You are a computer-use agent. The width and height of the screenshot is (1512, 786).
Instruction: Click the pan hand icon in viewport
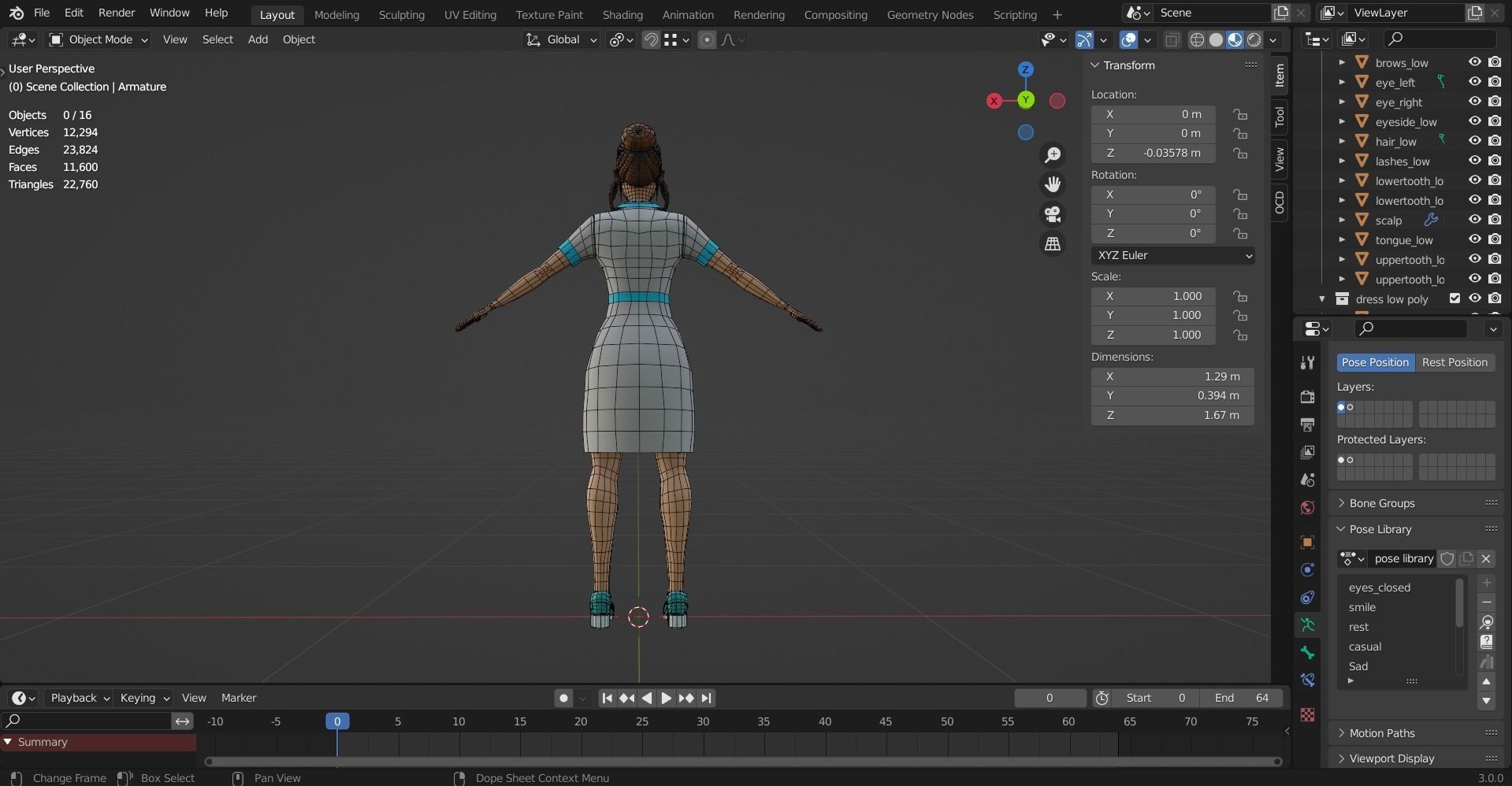1053,184
